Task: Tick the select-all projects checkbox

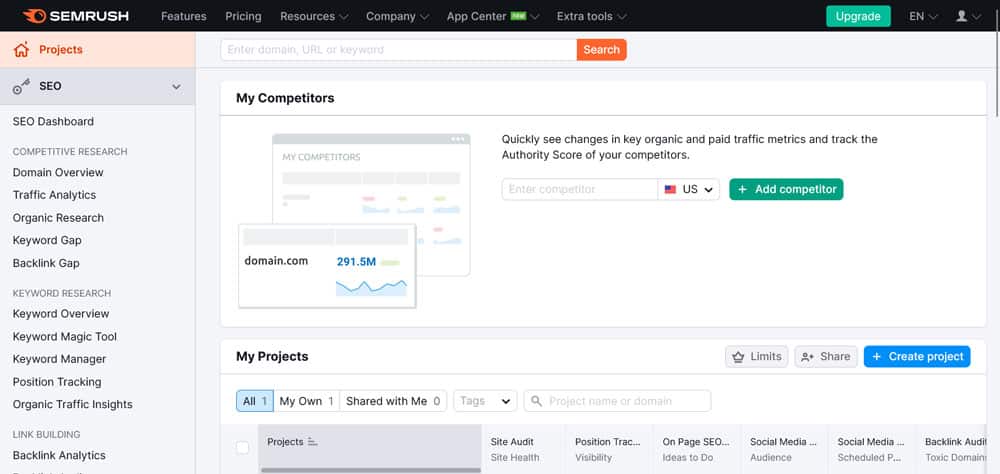Action: click(242, 448)
